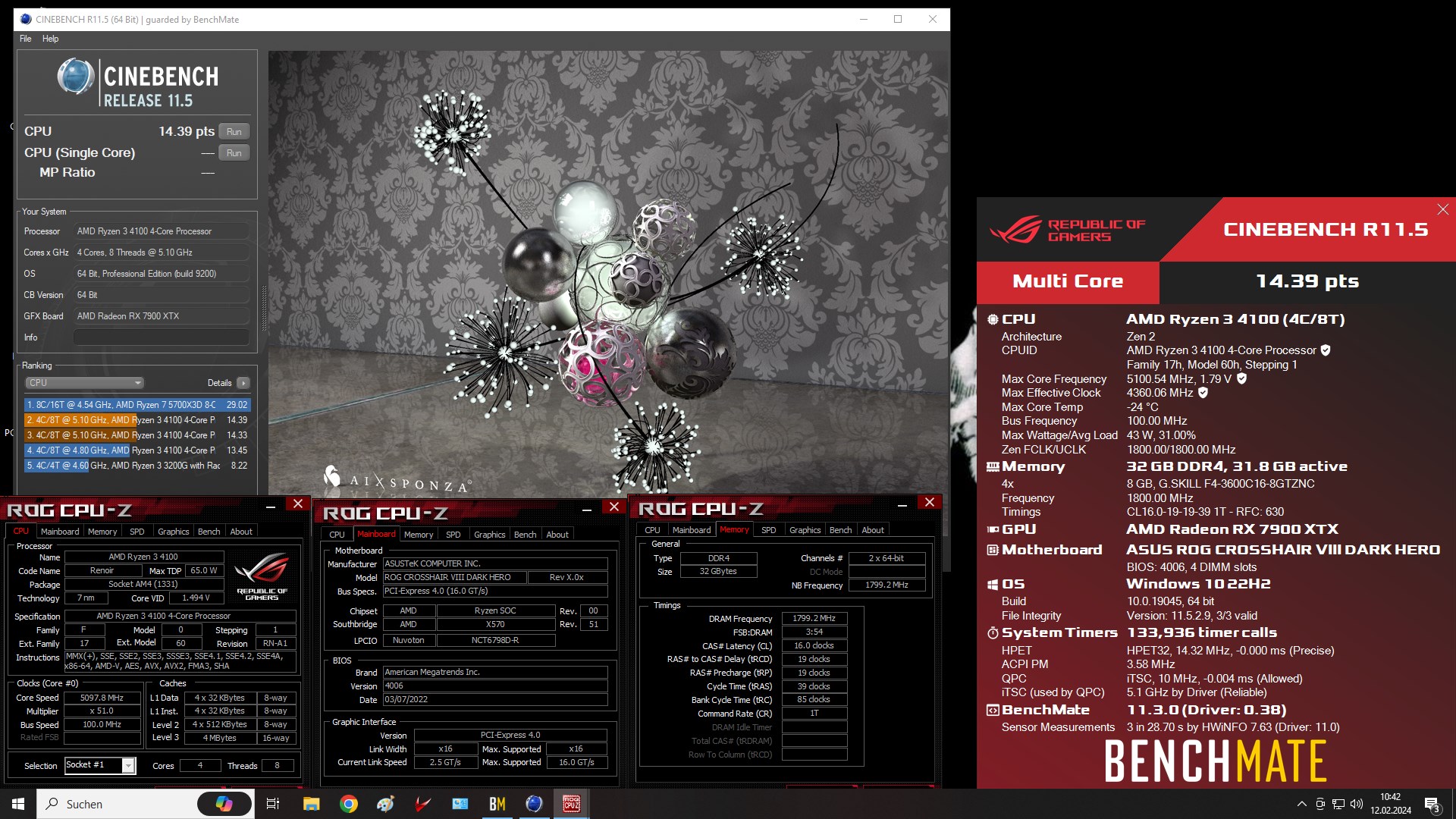Click the Cinebench globe logo in the header
This screenshot has height=819, width=1456.
coord(76,77)
